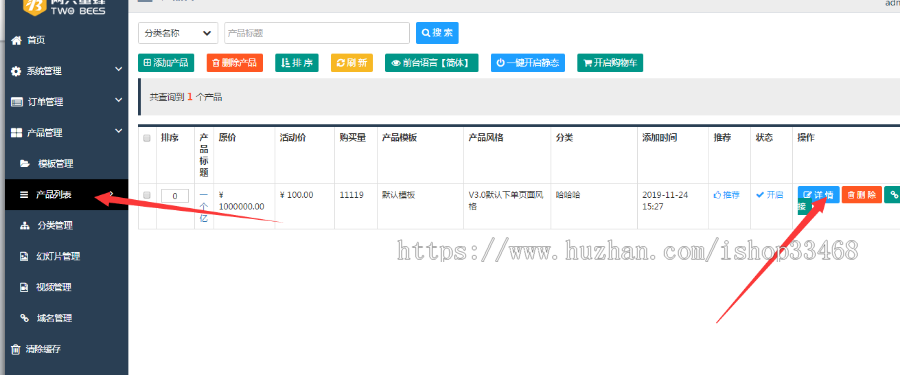Screen dimensions: 900x375
Task: Open the product title link 一个亿
Action: 204,206
